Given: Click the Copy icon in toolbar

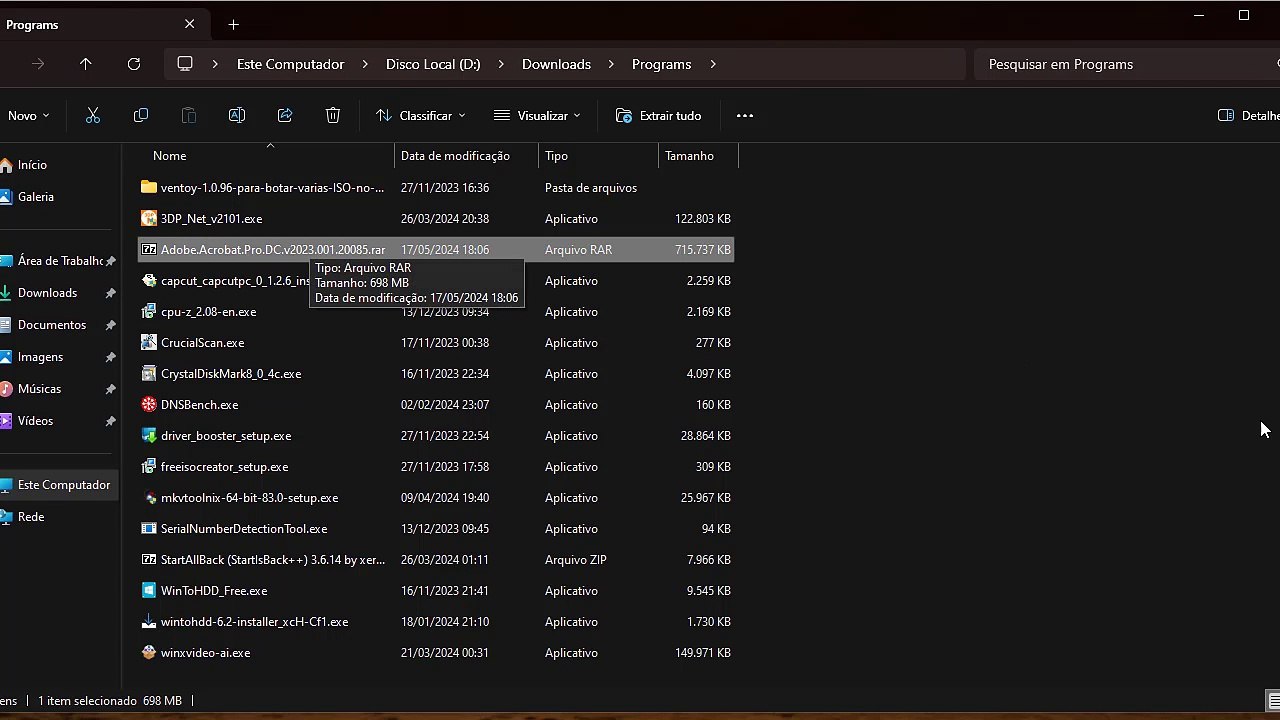Looking at the screenshot, I should 141,116.
